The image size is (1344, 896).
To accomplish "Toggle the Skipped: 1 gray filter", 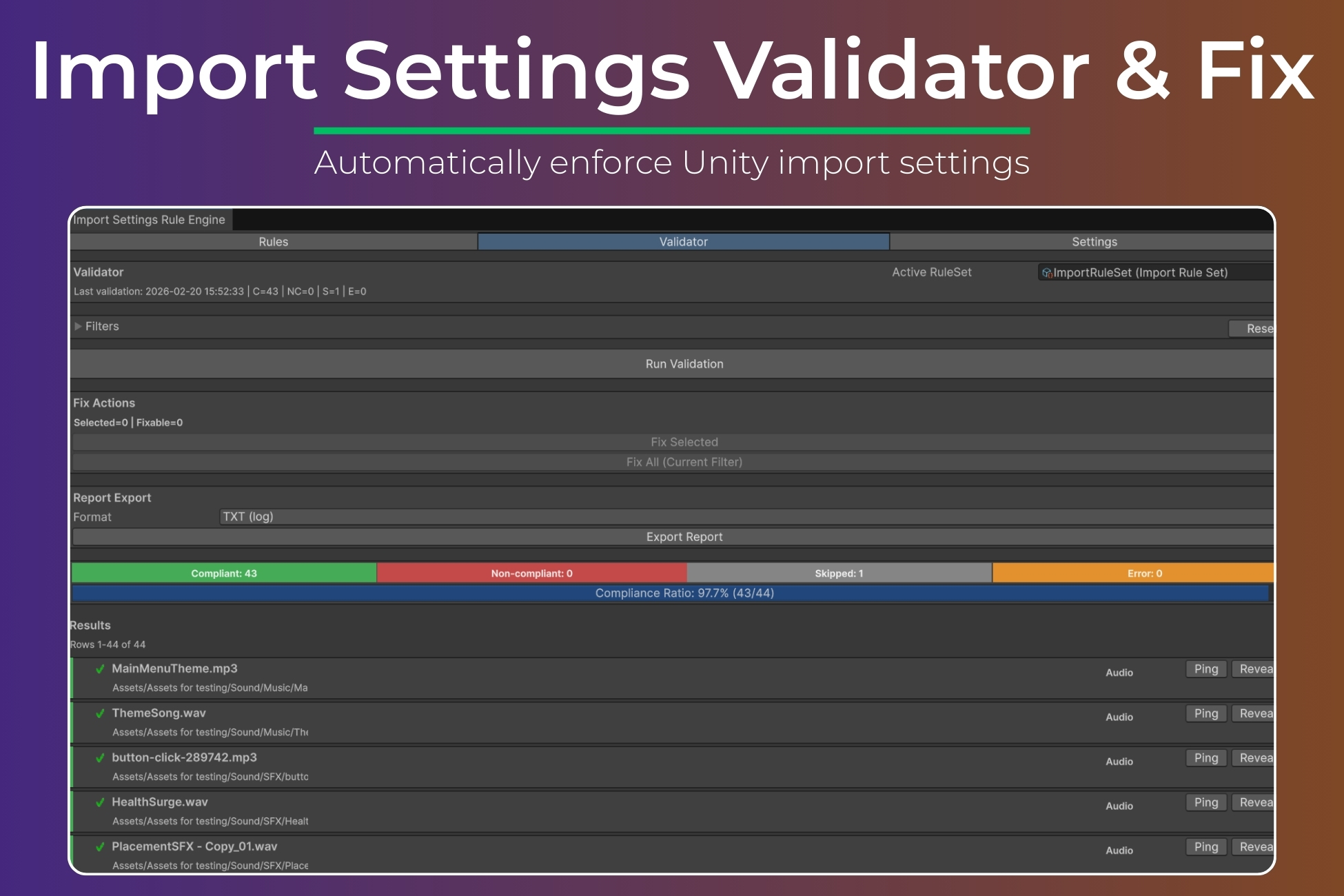I will point(839,573).
